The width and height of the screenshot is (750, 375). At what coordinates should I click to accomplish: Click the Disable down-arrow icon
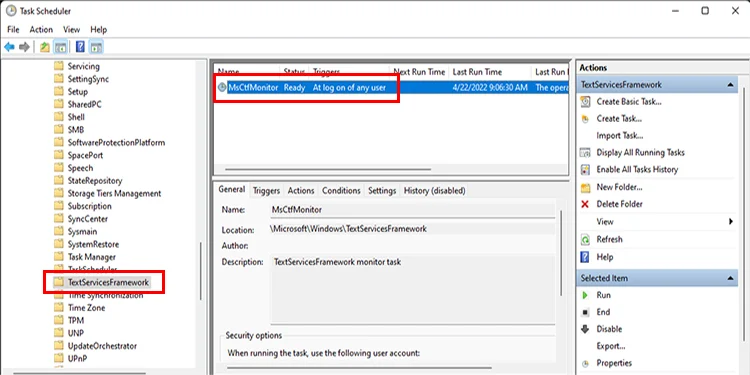(x=585, y=329)
